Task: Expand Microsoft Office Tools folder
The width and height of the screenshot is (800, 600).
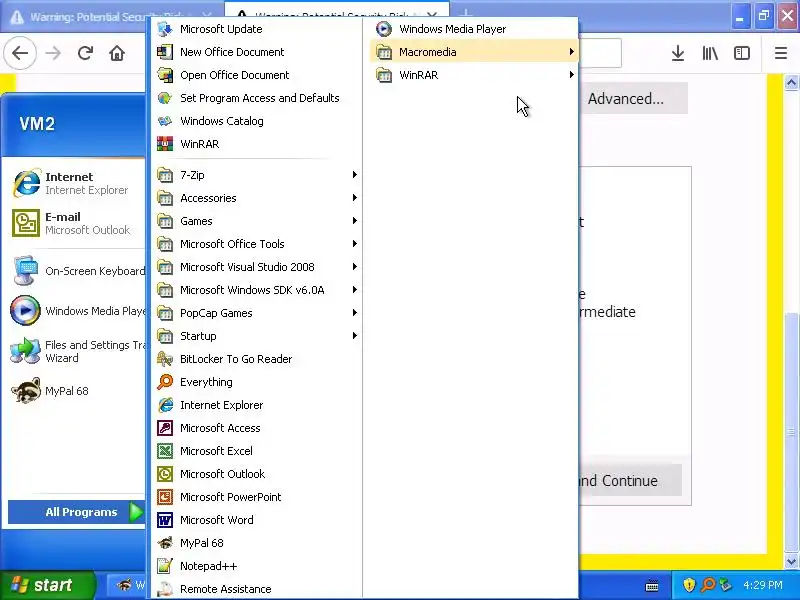Action: [257, 244]
